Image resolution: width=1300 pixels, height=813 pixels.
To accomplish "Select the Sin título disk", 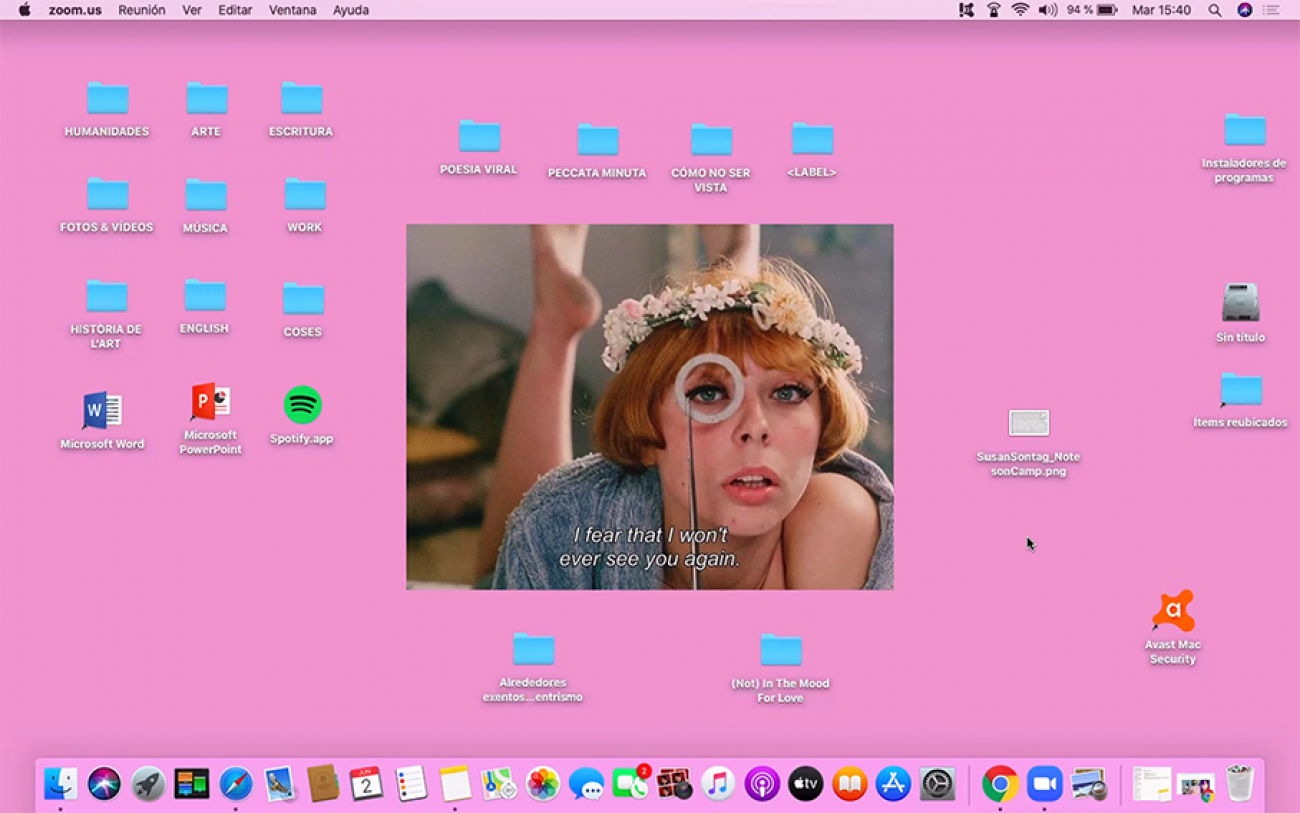I will [x=1240, y=312].
